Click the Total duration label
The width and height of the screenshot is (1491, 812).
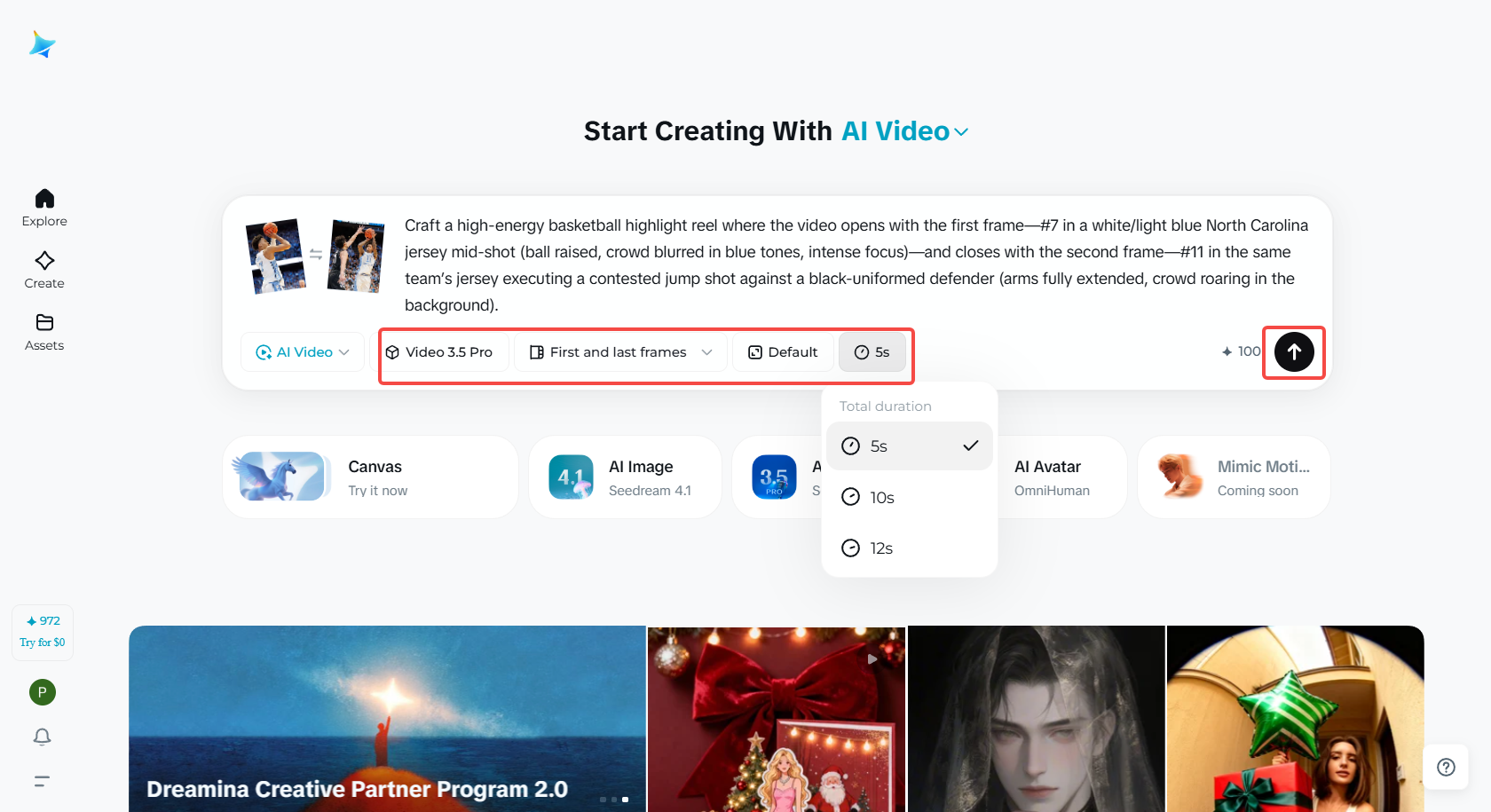886,406
